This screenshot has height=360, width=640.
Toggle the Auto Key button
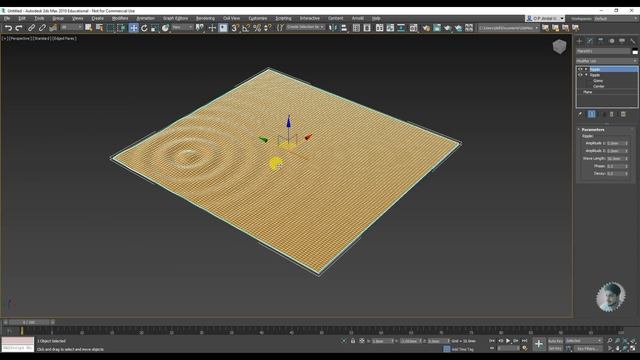[555, 341]
